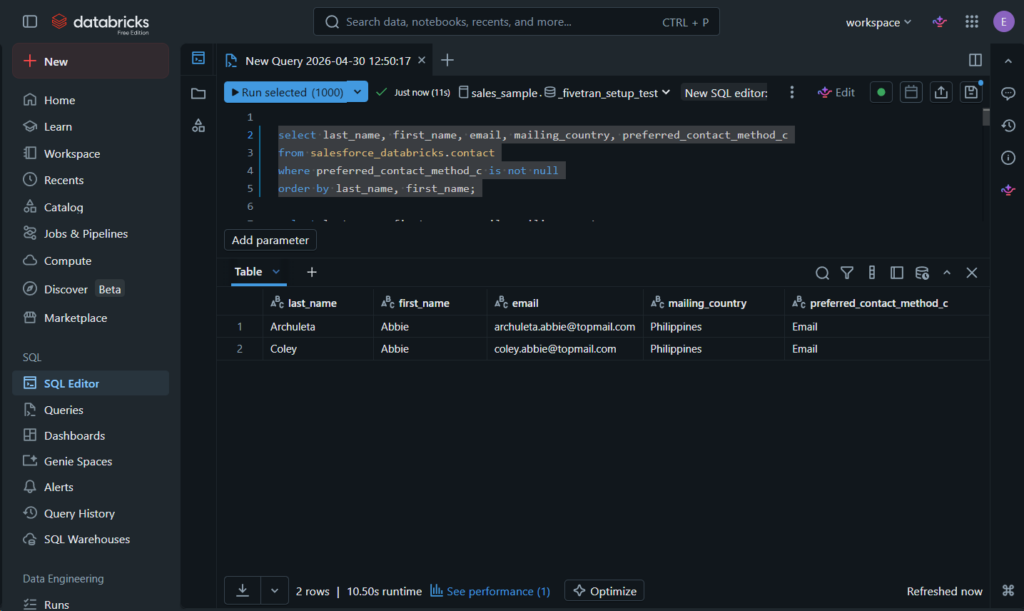
Task: Save the query using the save icon
Action: click(x=971, y=93)
